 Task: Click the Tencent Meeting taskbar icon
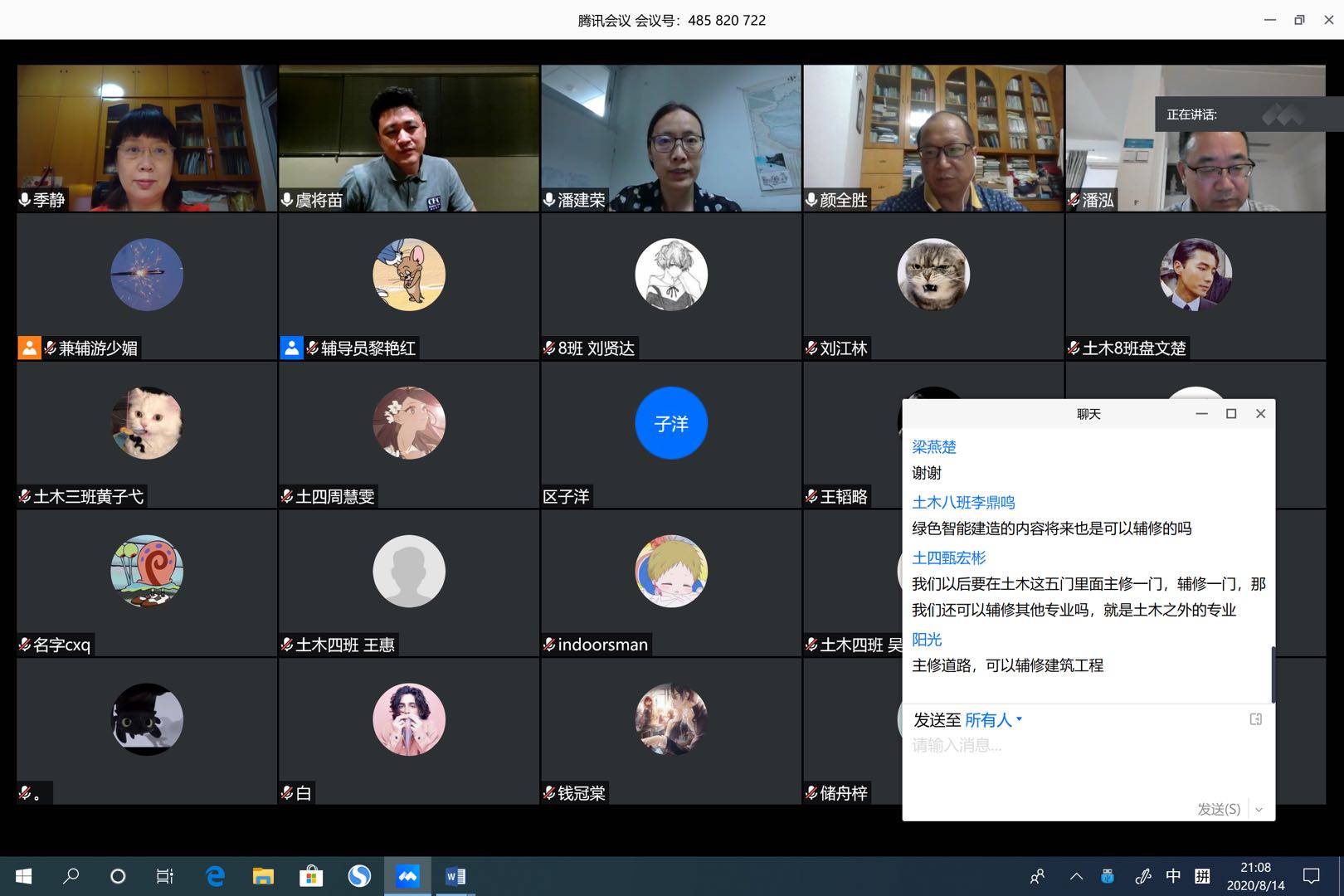tap(407, 876)
